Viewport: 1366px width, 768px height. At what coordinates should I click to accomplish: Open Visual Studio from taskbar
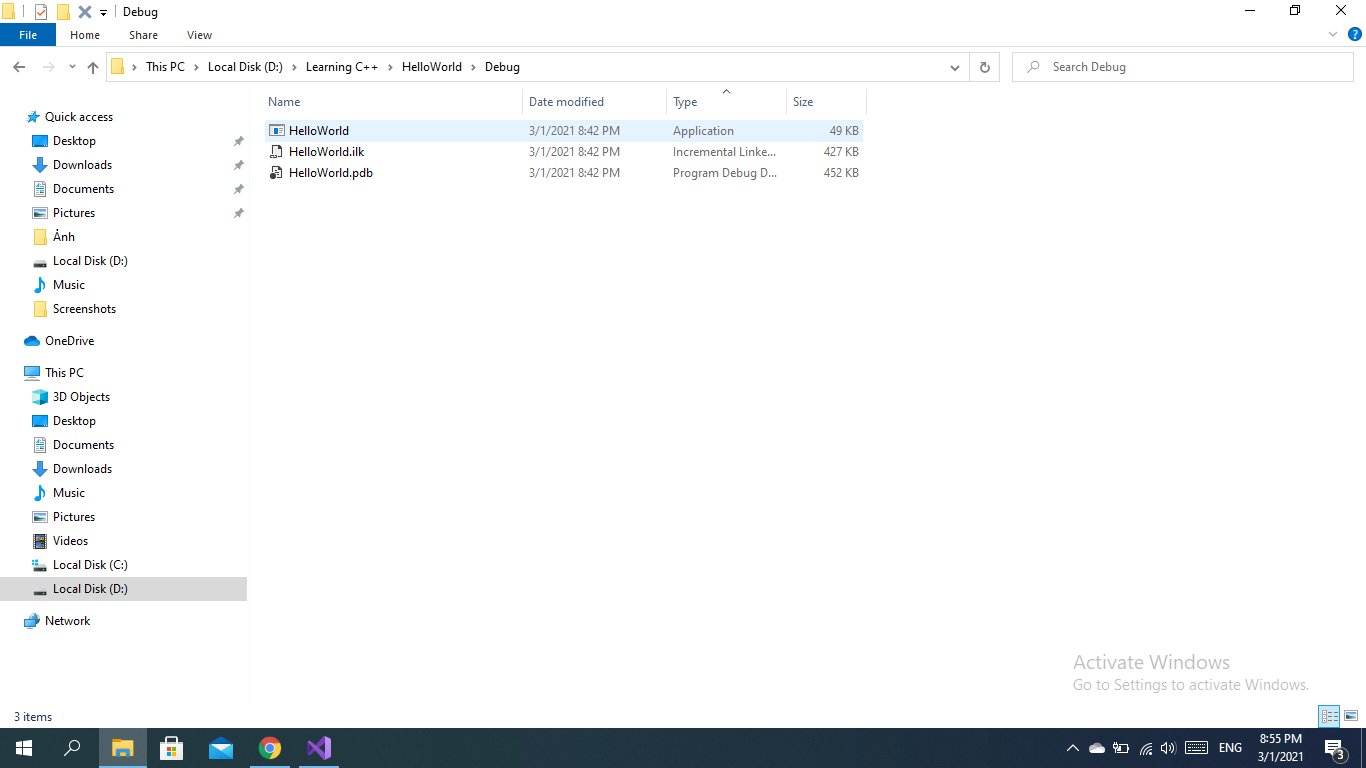[319, 748]
